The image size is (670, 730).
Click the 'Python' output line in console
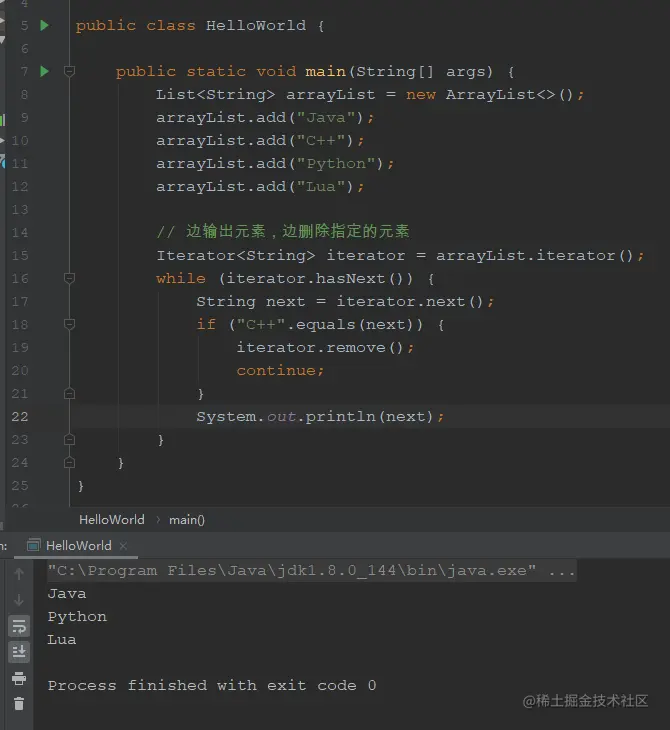tap(77, 617)
